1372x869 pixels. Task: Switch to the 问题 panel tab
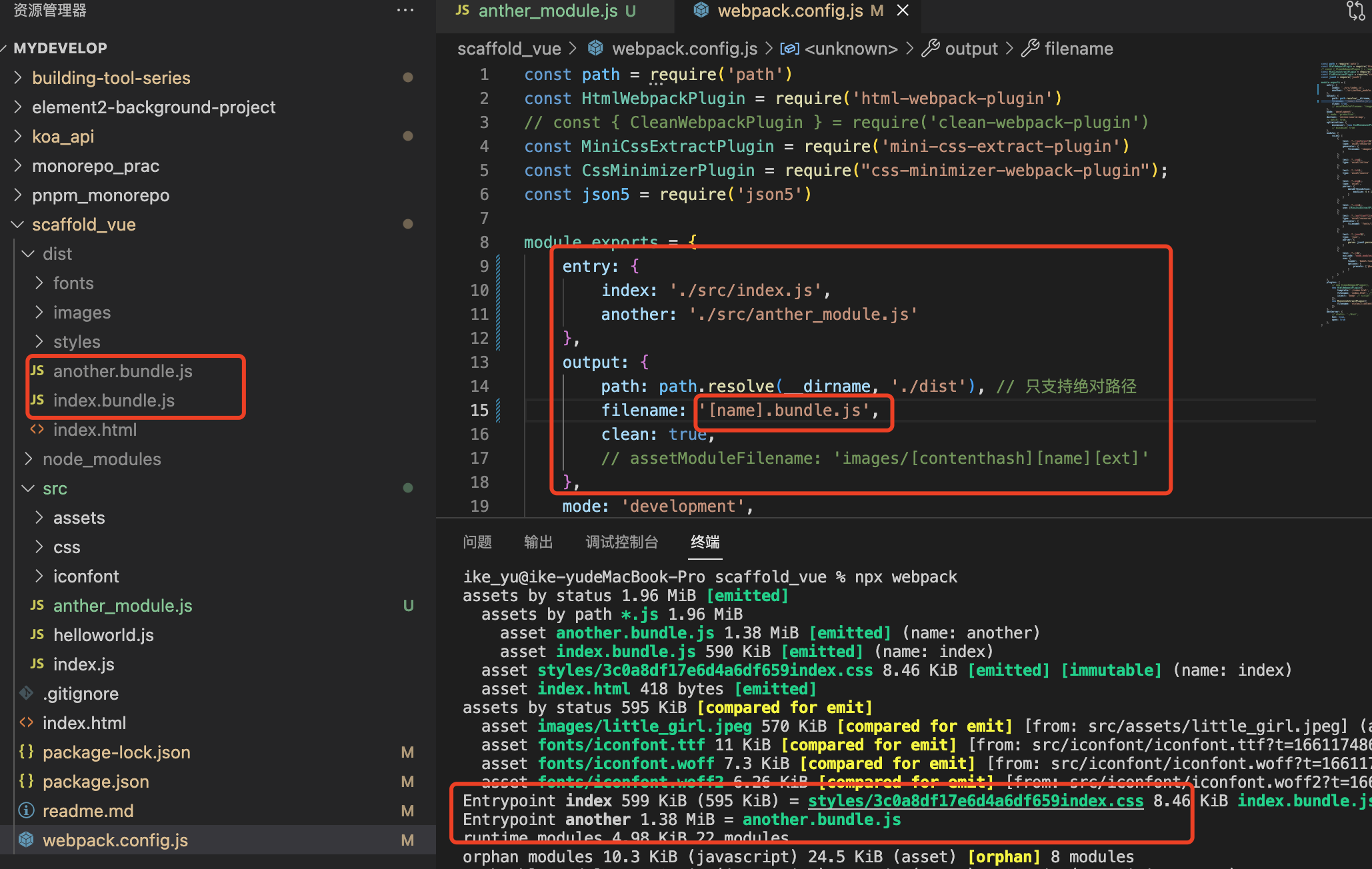click(x=477, y=542)
